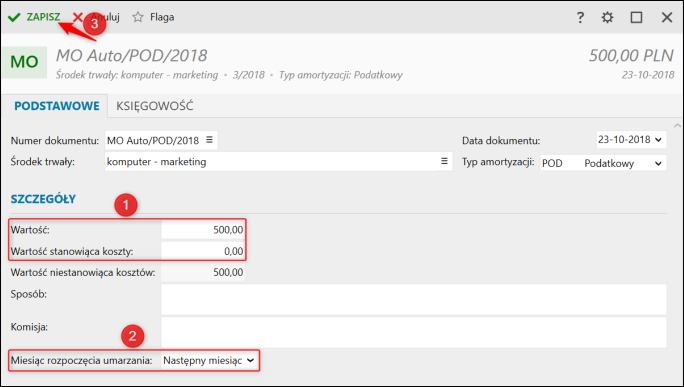Image resolution: width=684 pixels, height=387 pixels.
Task: Open help via question mark icon
Action: (x=580, y=17)
